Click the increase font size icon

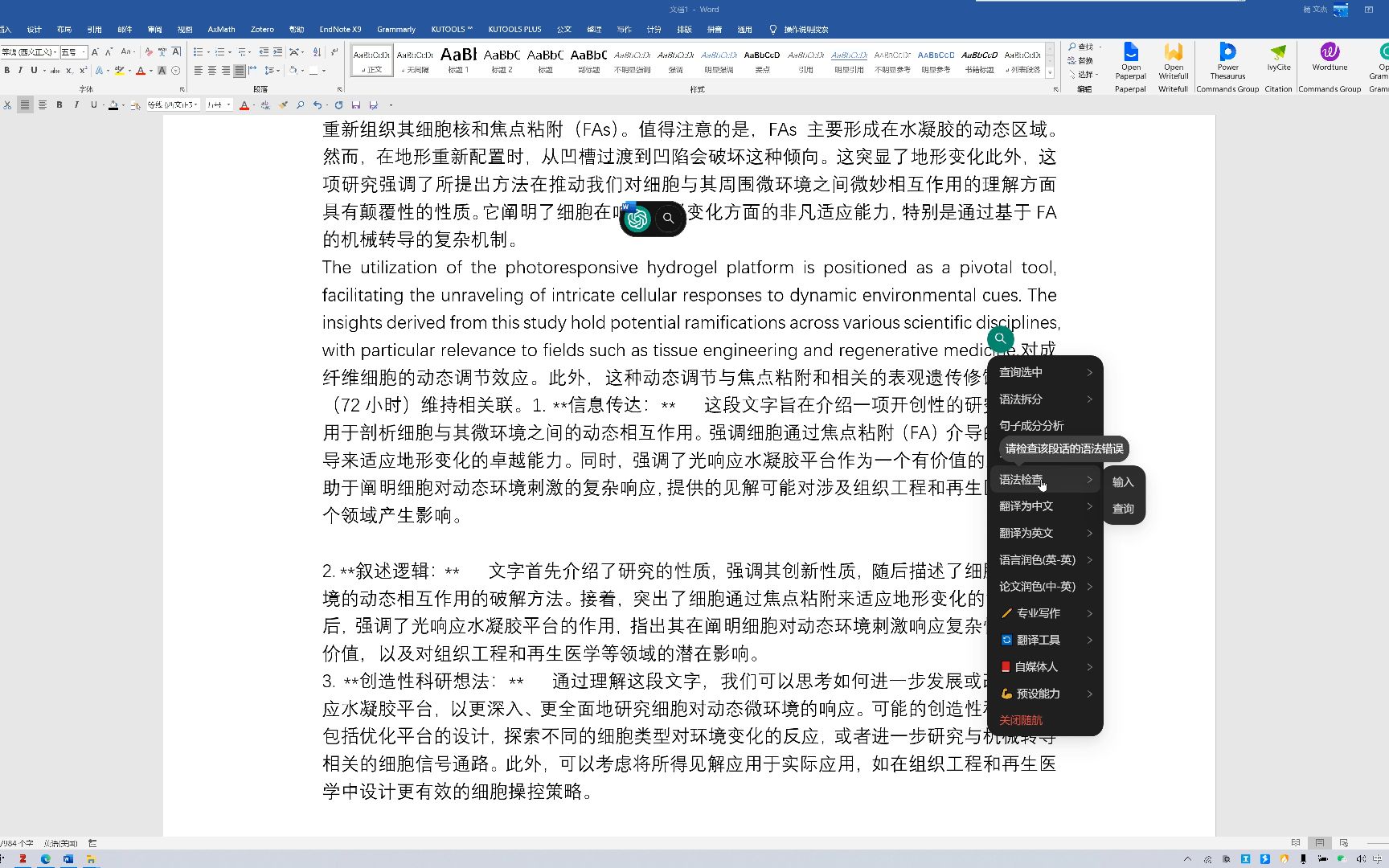pyautogui.click(x=95, y=52)
